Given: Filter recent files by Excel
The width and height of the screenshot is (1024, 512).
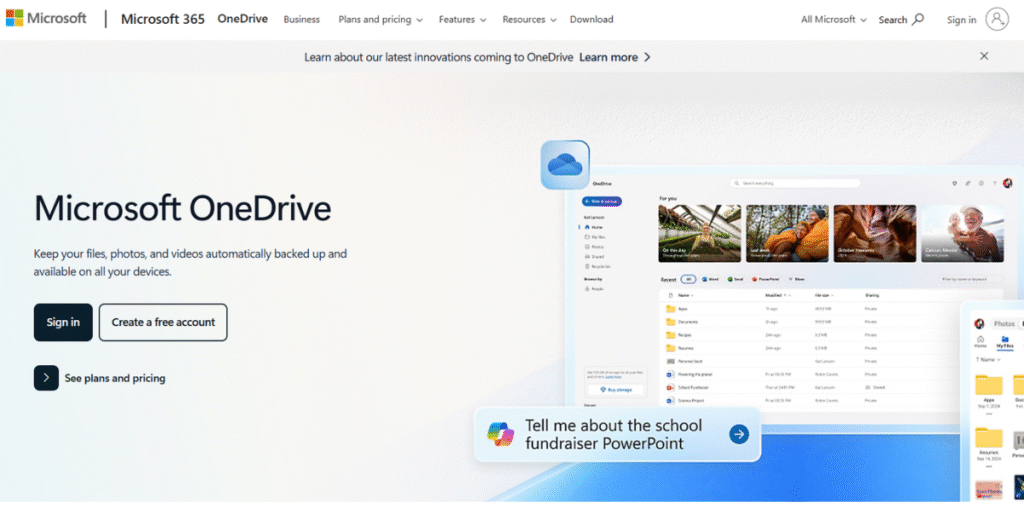Looking at the screenshot, I should (735, 279).
